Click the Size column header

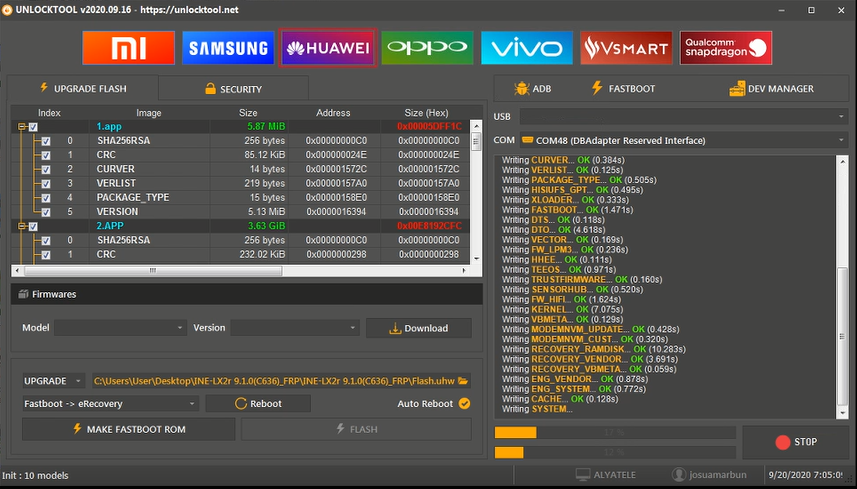pyautogui.click(x=248, y=113)
